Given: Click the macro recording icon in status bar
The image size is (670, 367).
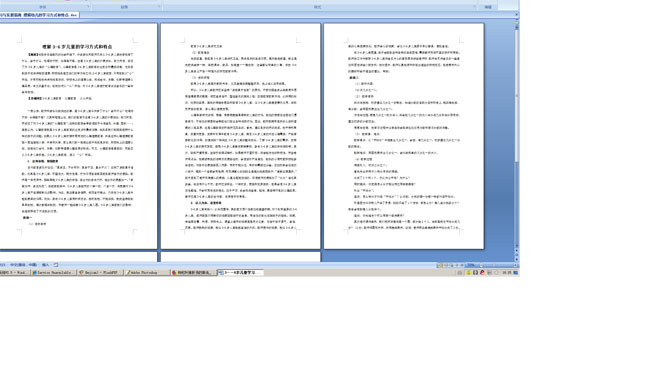Looking at the screenshot, I should (x=56, y=265).
